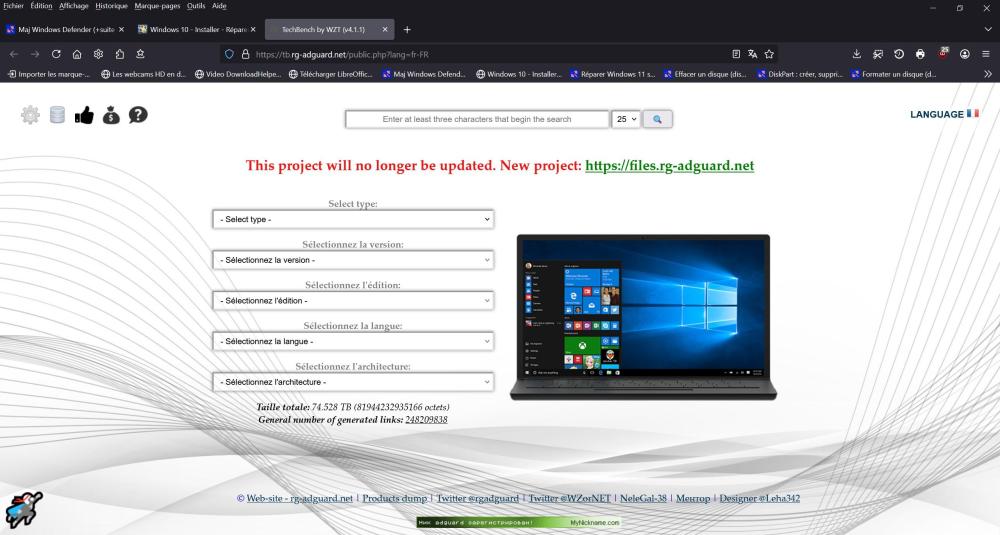Viewport: 1000px width, 535px height.
Task: Open the Sélectionnez la version dropdown
Action: click(x=353, y=260)
